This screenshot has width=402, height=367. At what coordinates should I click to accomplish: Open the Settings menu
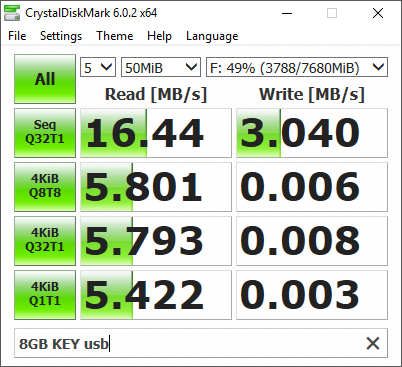pos(61,36)
